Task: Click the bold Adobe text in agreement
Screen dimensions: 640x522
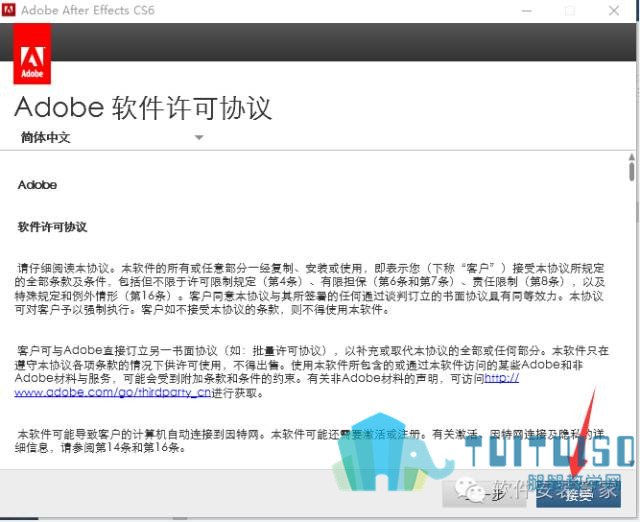Action: (x=37, y=185)
